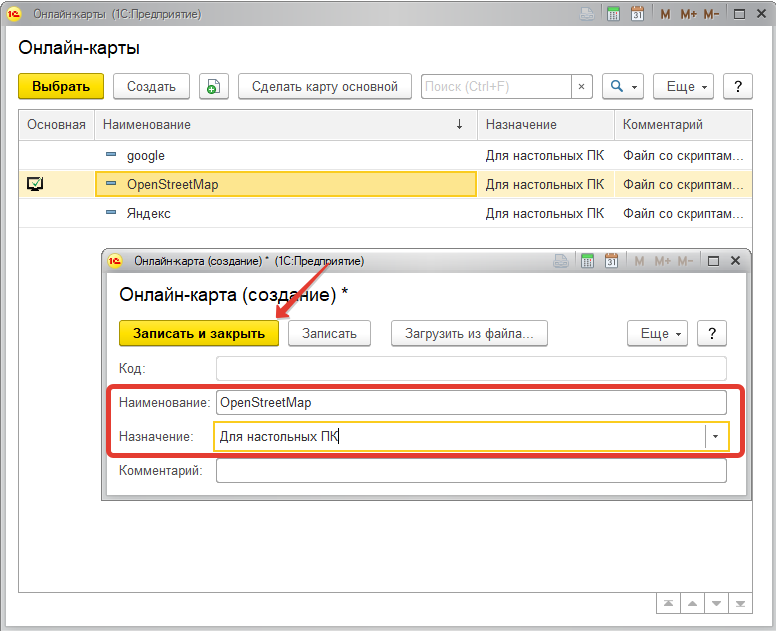Click the Комментарий column header
The width and height of the screenshot is (776, 631).
(x=683, y=125)
